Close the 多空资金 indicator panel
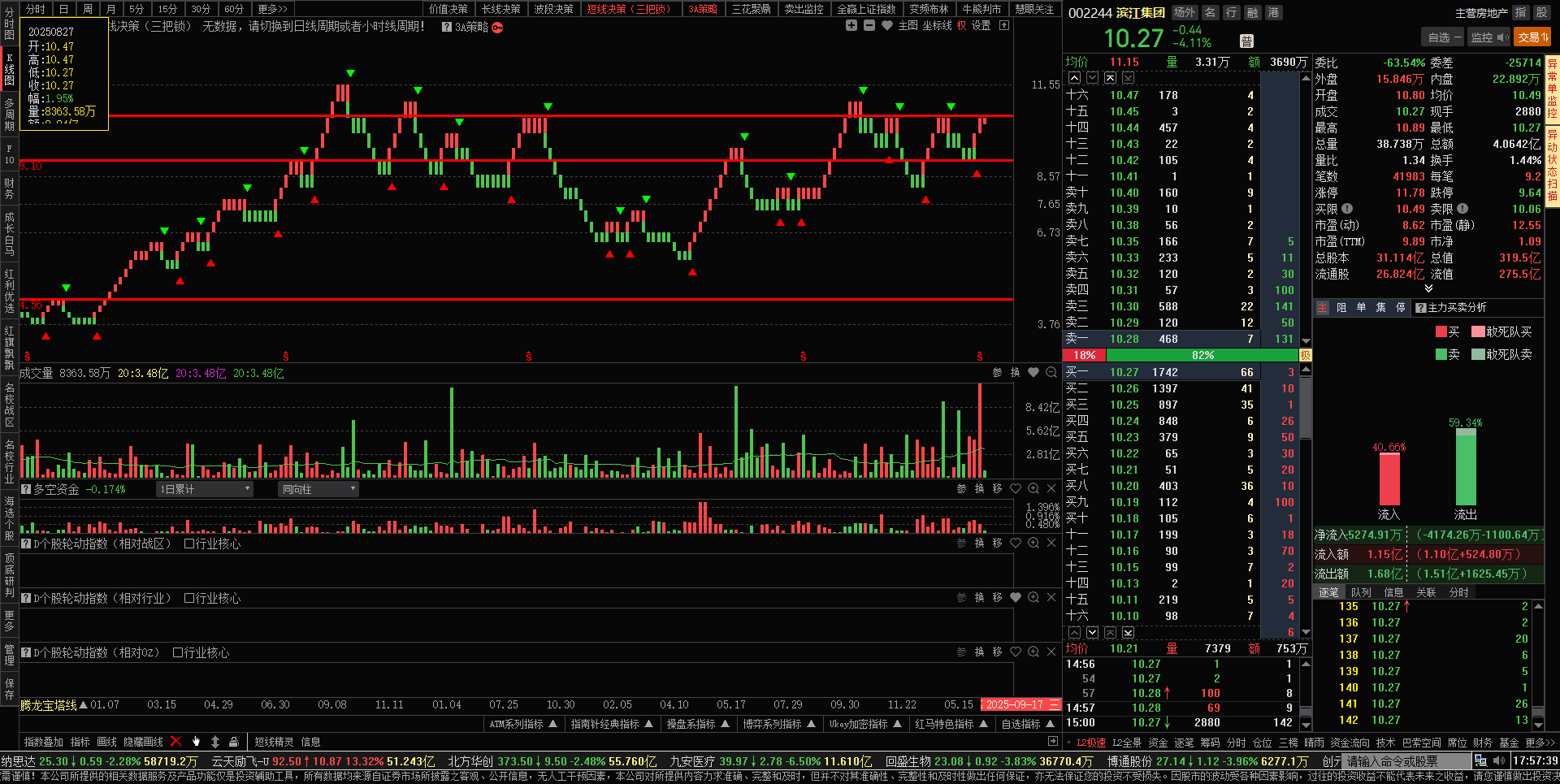 point(1051,488)
